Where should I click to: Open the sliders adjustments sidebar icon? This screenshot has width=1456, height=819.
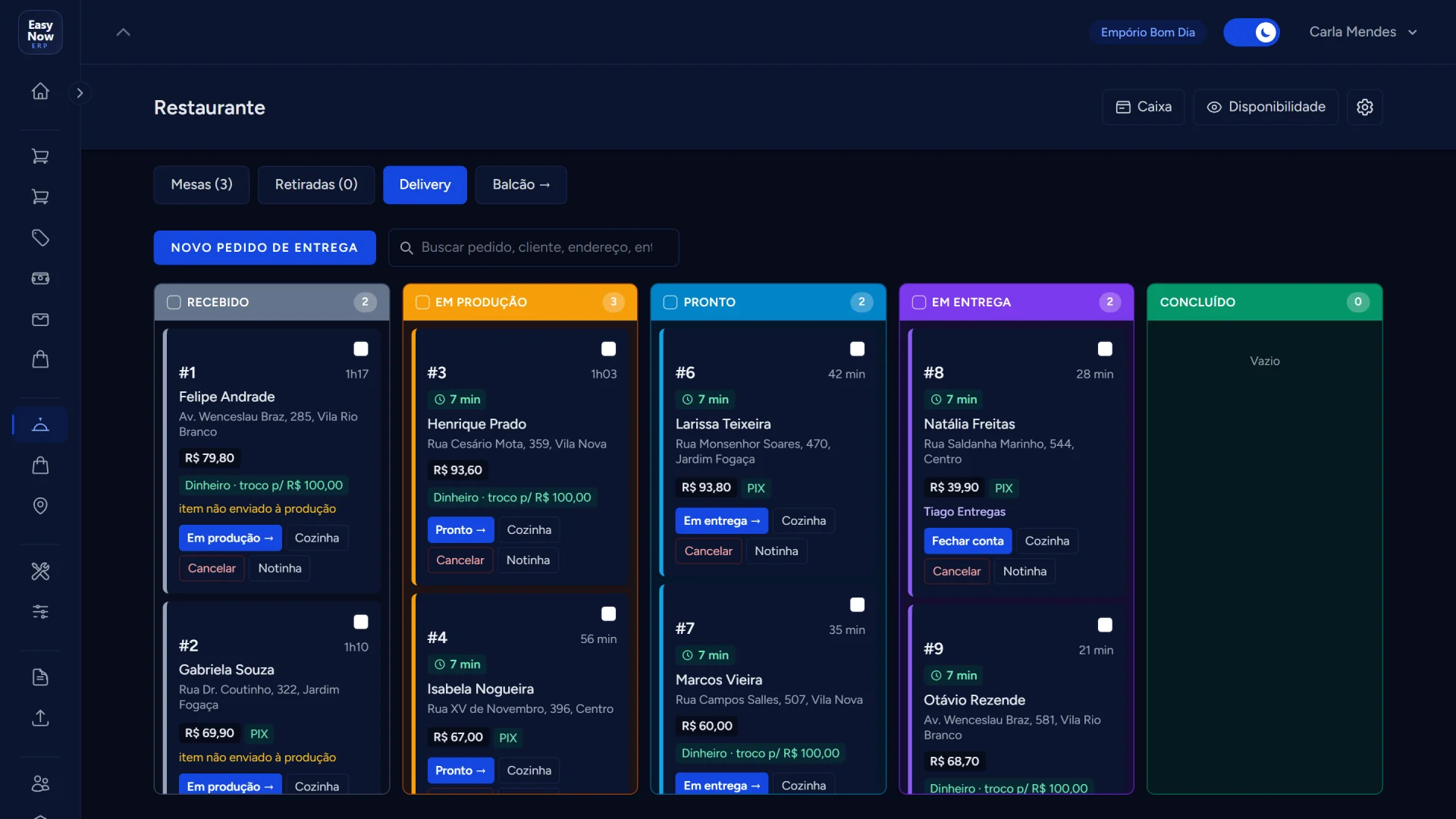click(x=40, y=611)
